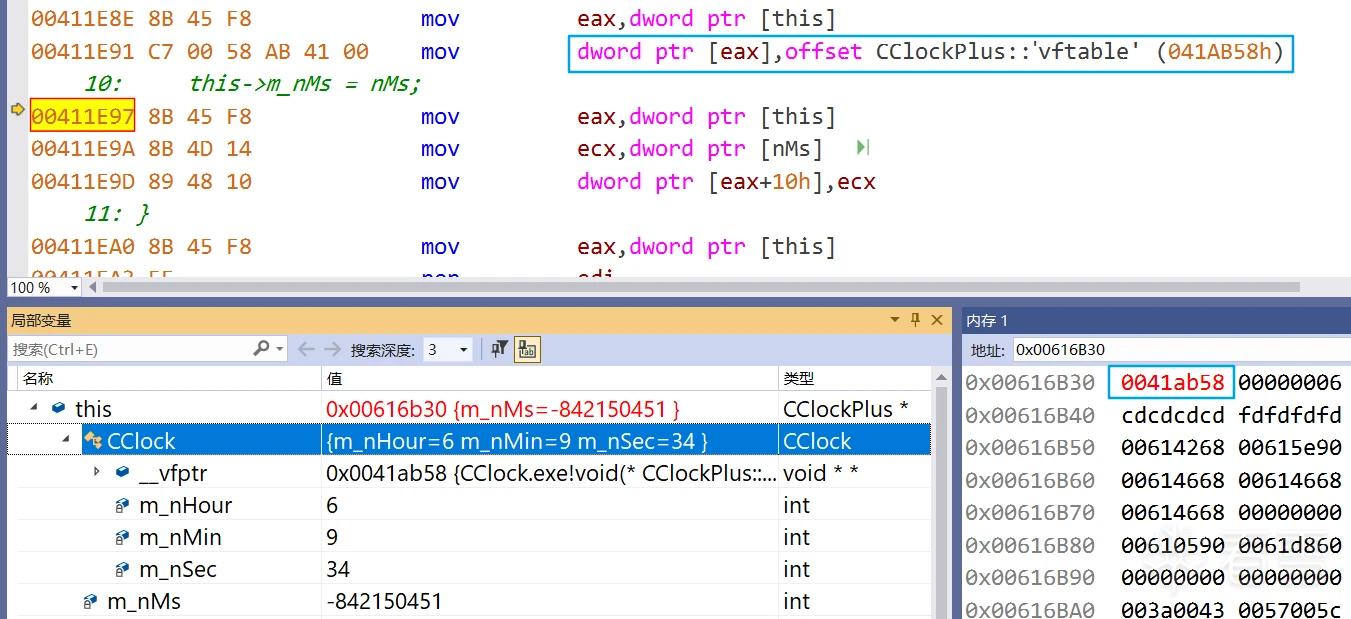Click memory value cdcdcdcd
Image resolution: width=1351 pixels, height=619 pixels.
(x=1173, y=415)
